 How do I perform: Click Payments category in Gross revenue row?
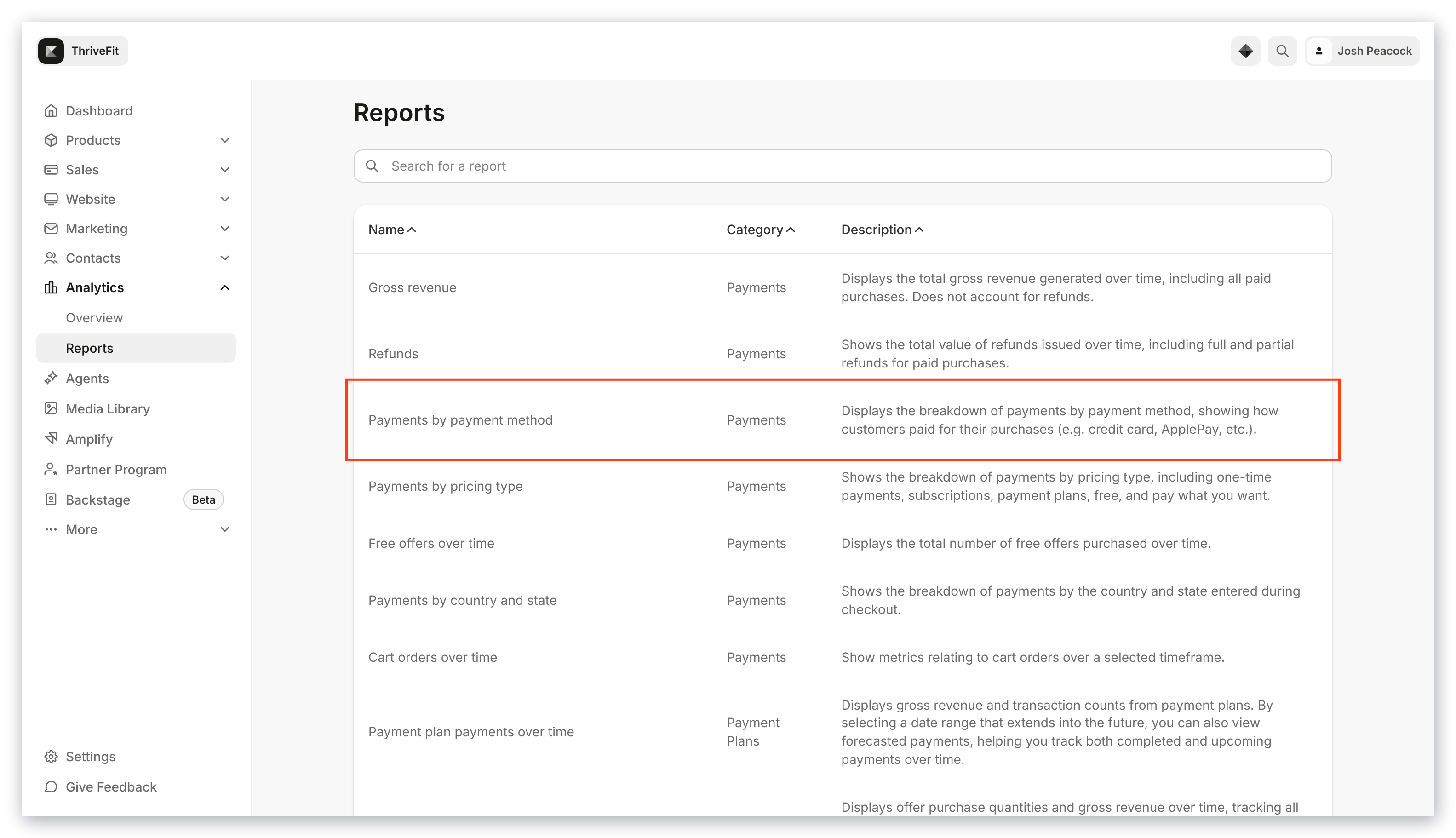click(756, 287)
